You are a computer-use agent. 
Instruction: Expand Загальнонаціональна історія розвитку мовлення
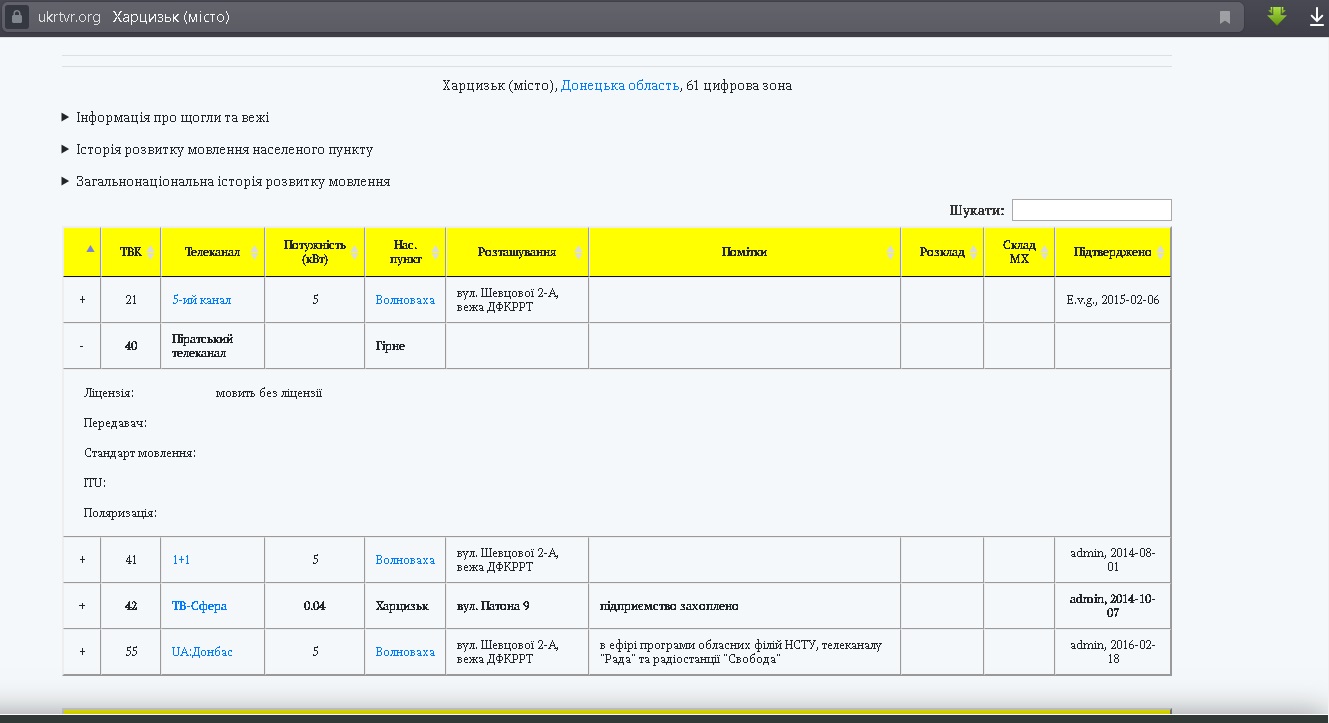point(226,182)
